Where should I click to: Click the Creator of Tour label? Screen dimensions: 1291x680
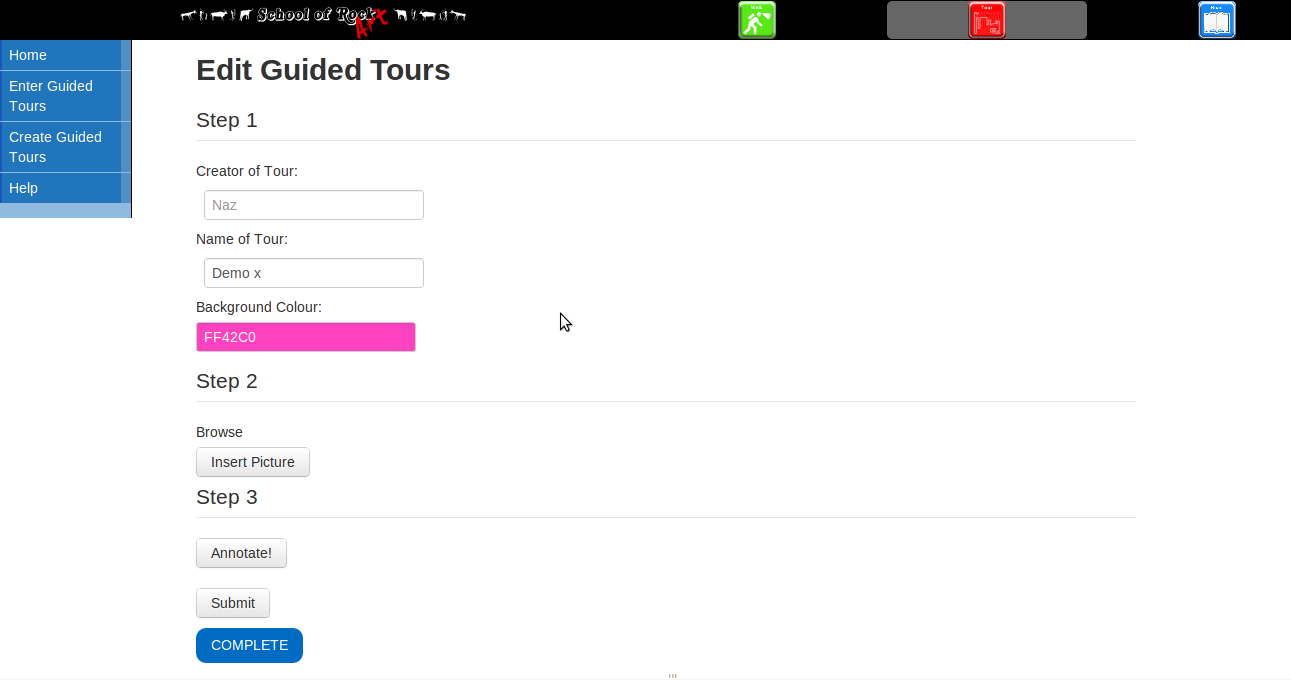pos(247,171)
